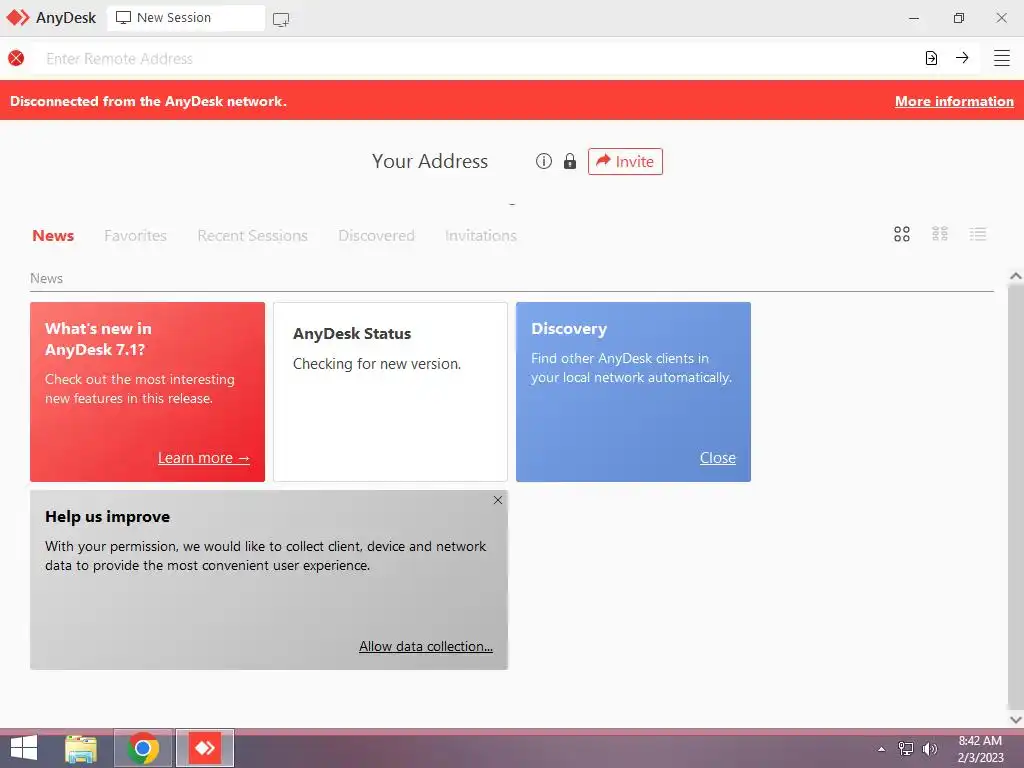This screenshot has width=1024, height=768.
Task: Click the lock icon for unattended access
Action: [570, 161]
